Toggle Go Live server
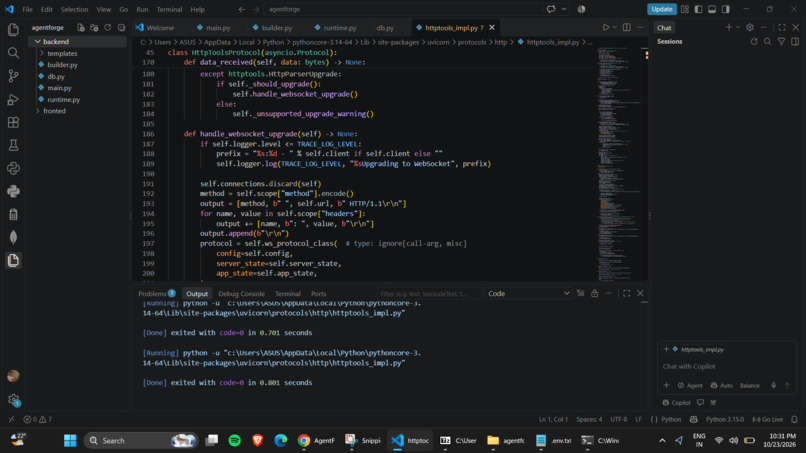The image size is (806, 453). point(767,419)
